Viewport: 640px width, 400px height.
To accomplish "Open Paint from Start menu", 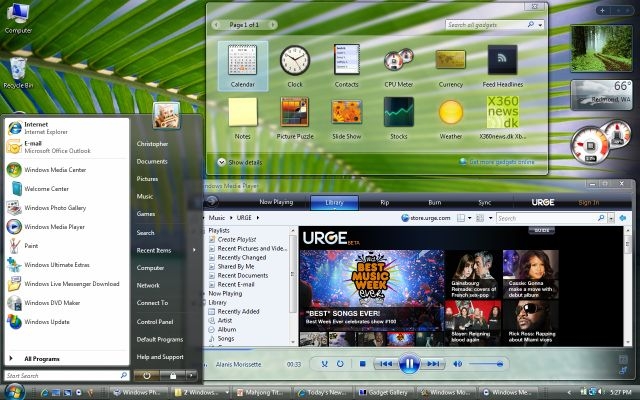I will pyautogui.click(x=67, y=246).
